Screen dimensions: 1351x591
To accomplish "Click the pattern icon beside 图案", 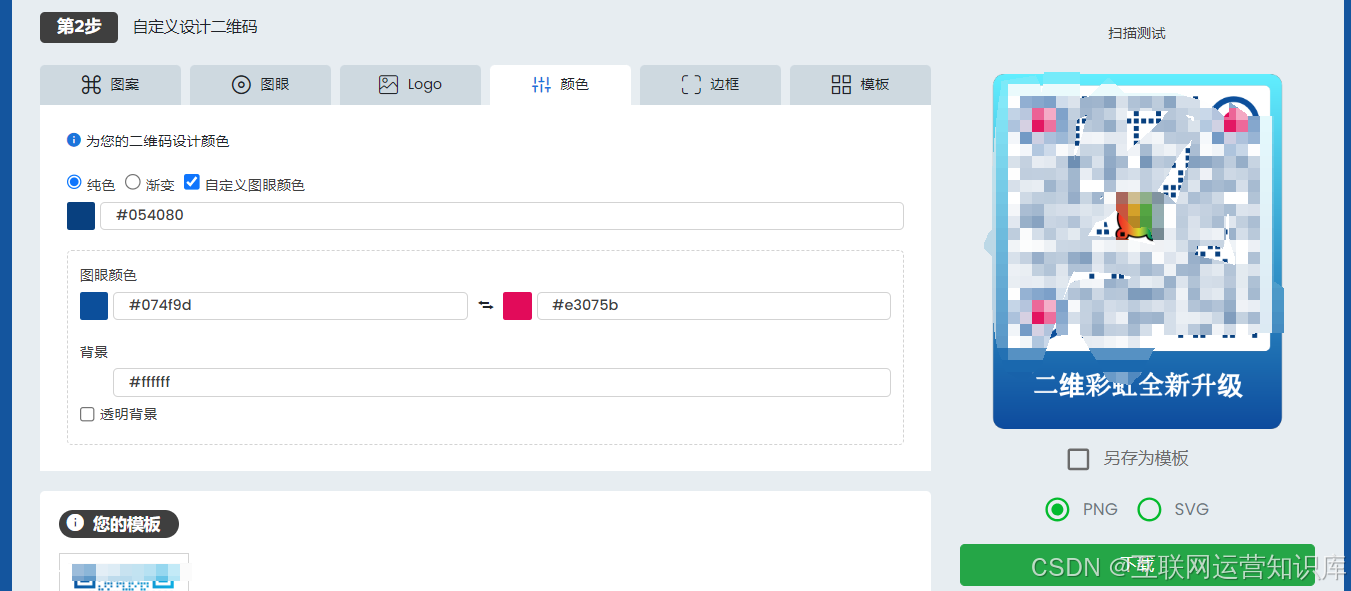I will 91,85.
